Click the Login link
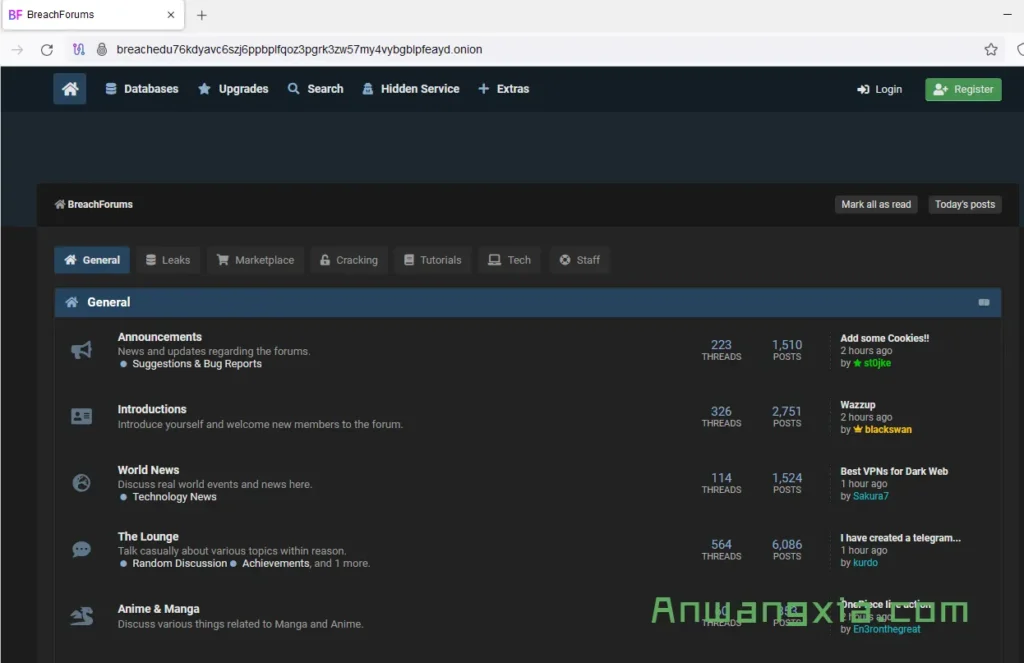1024x663 pixels. tap(880, 89)
